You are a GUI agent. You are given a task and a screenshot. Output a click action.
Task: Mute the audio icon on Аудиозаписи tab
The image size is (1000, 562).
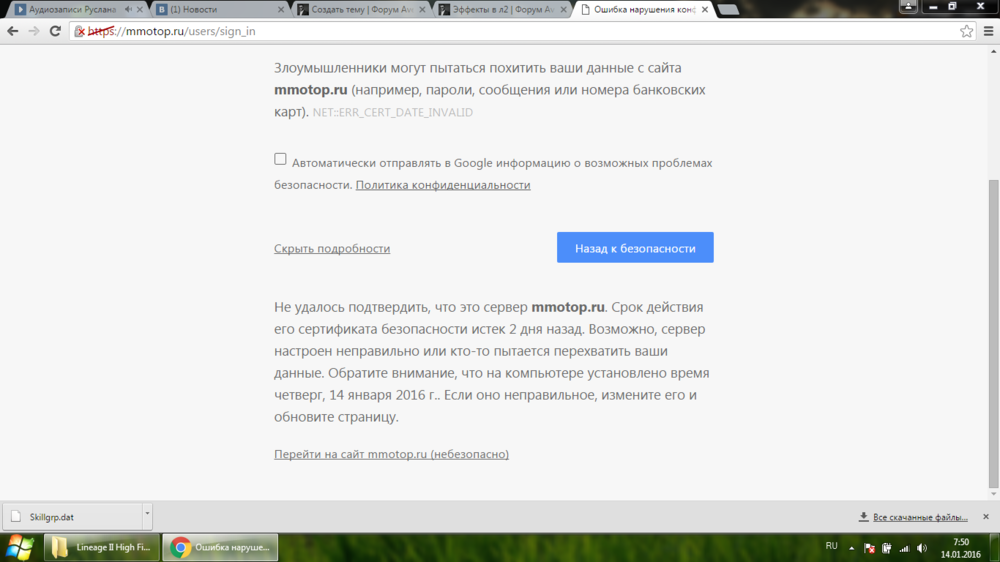[x=129, y=10]
